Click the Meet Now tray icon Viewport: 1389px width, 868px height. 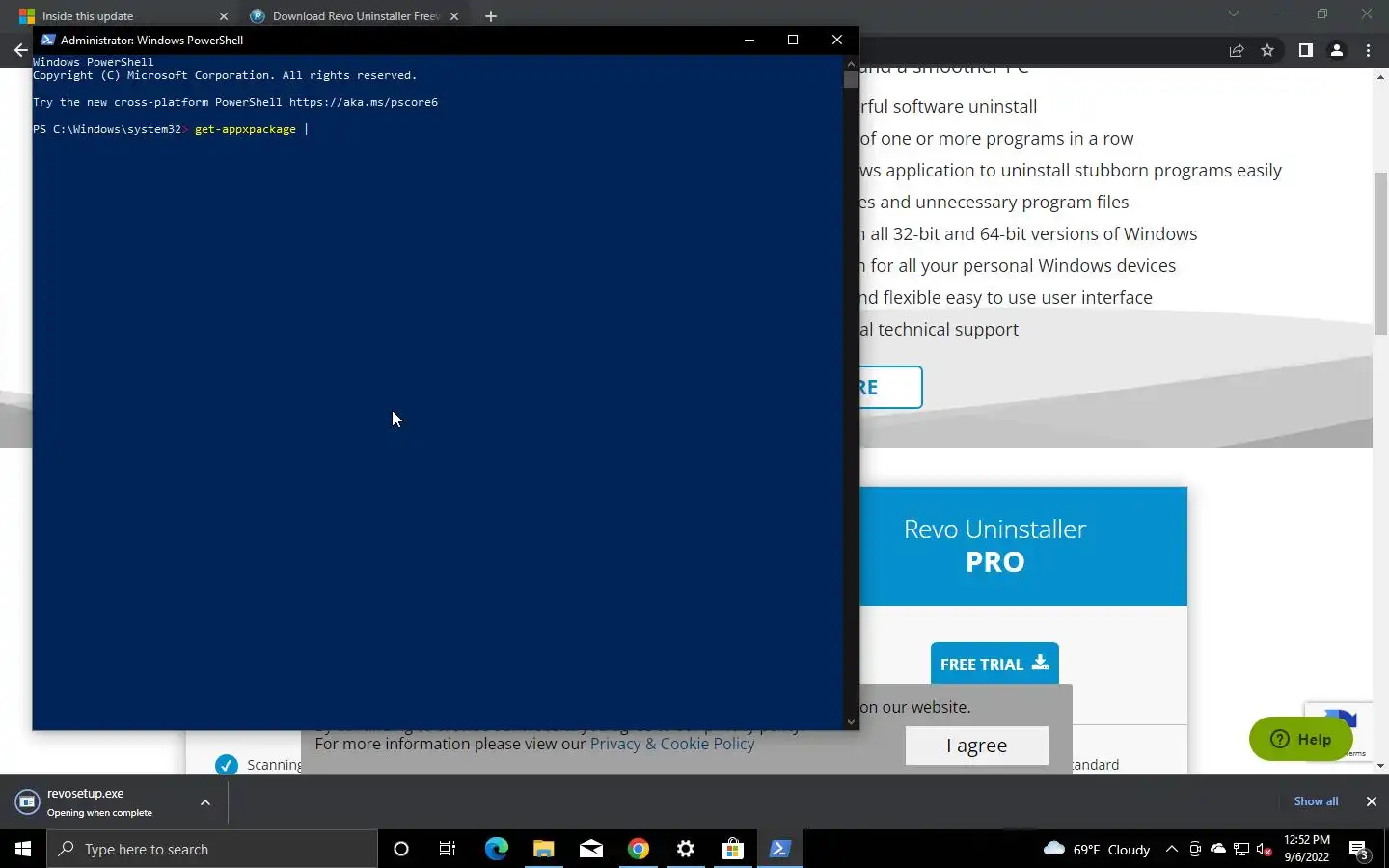pyautogui.click(x=1194, y=849)
